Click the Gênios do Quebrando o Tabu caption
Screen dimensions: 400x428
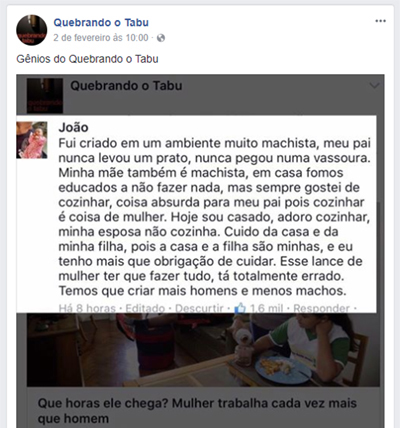pyautogui.click(x=87, y=59)
